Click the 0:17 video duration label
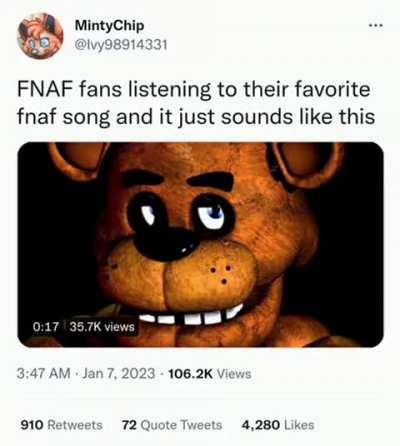The image size is (400, 446). coord(46,327)
